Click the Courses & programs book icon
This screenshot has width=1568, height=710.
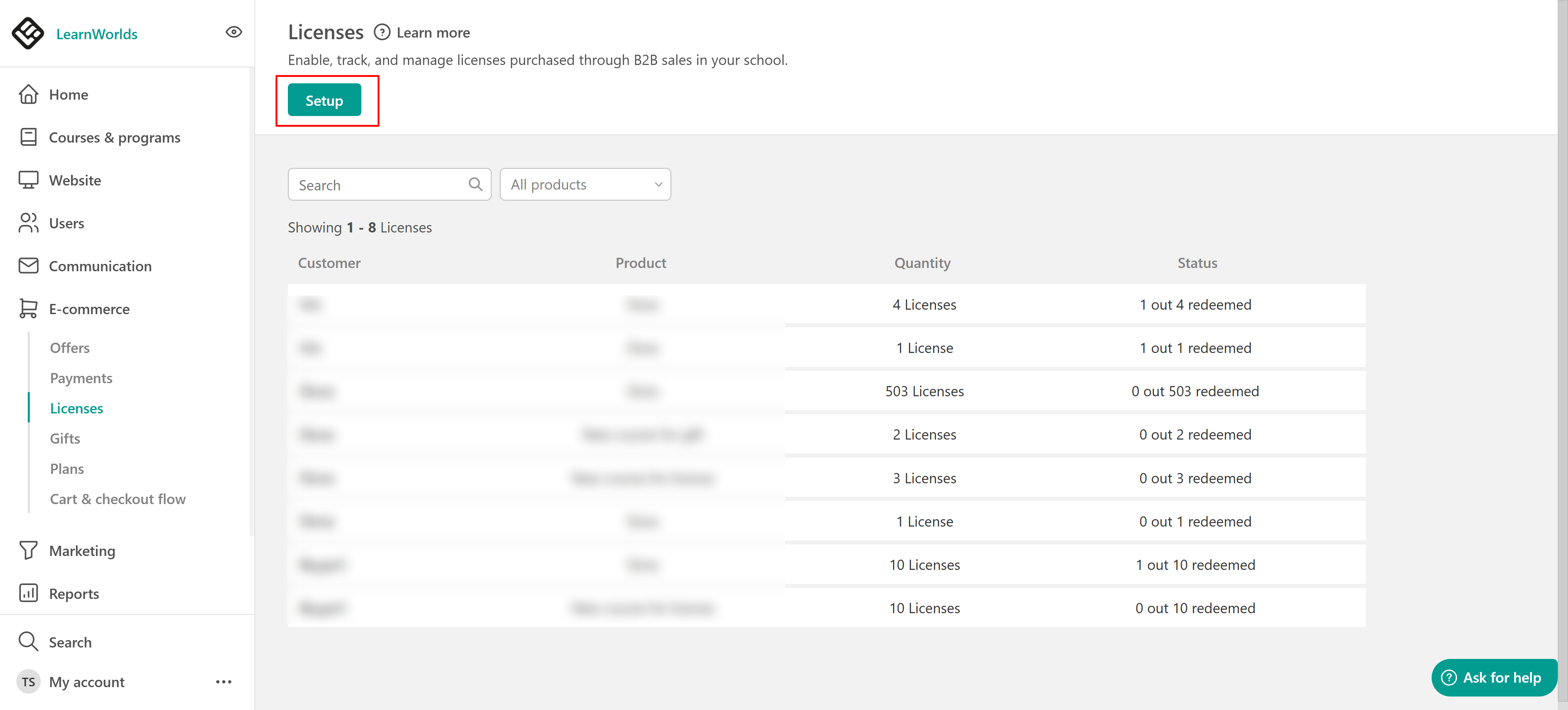pos(28,138)
